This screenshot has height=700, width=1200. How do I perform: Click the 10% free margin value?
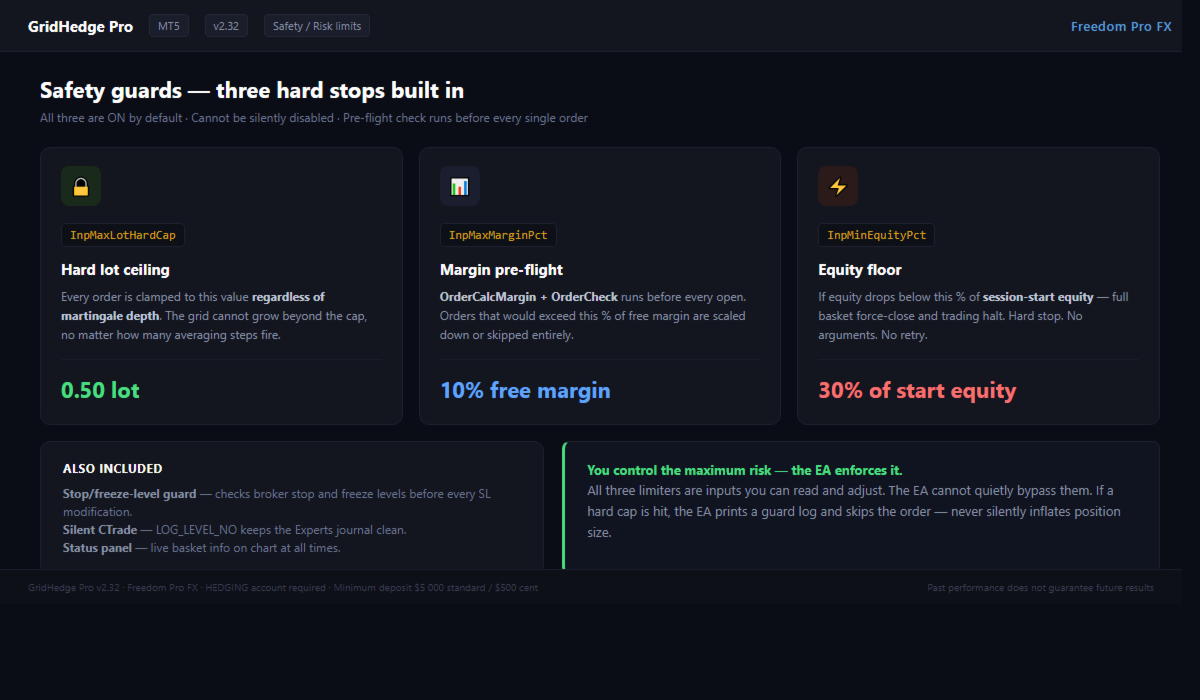(525, 390)
